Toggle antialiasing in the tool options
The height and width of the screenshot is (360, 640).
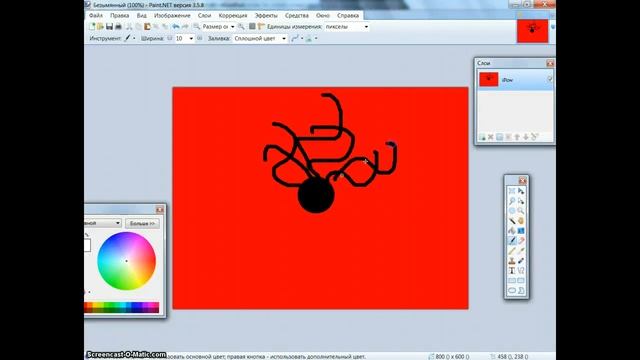click(296, 38)
